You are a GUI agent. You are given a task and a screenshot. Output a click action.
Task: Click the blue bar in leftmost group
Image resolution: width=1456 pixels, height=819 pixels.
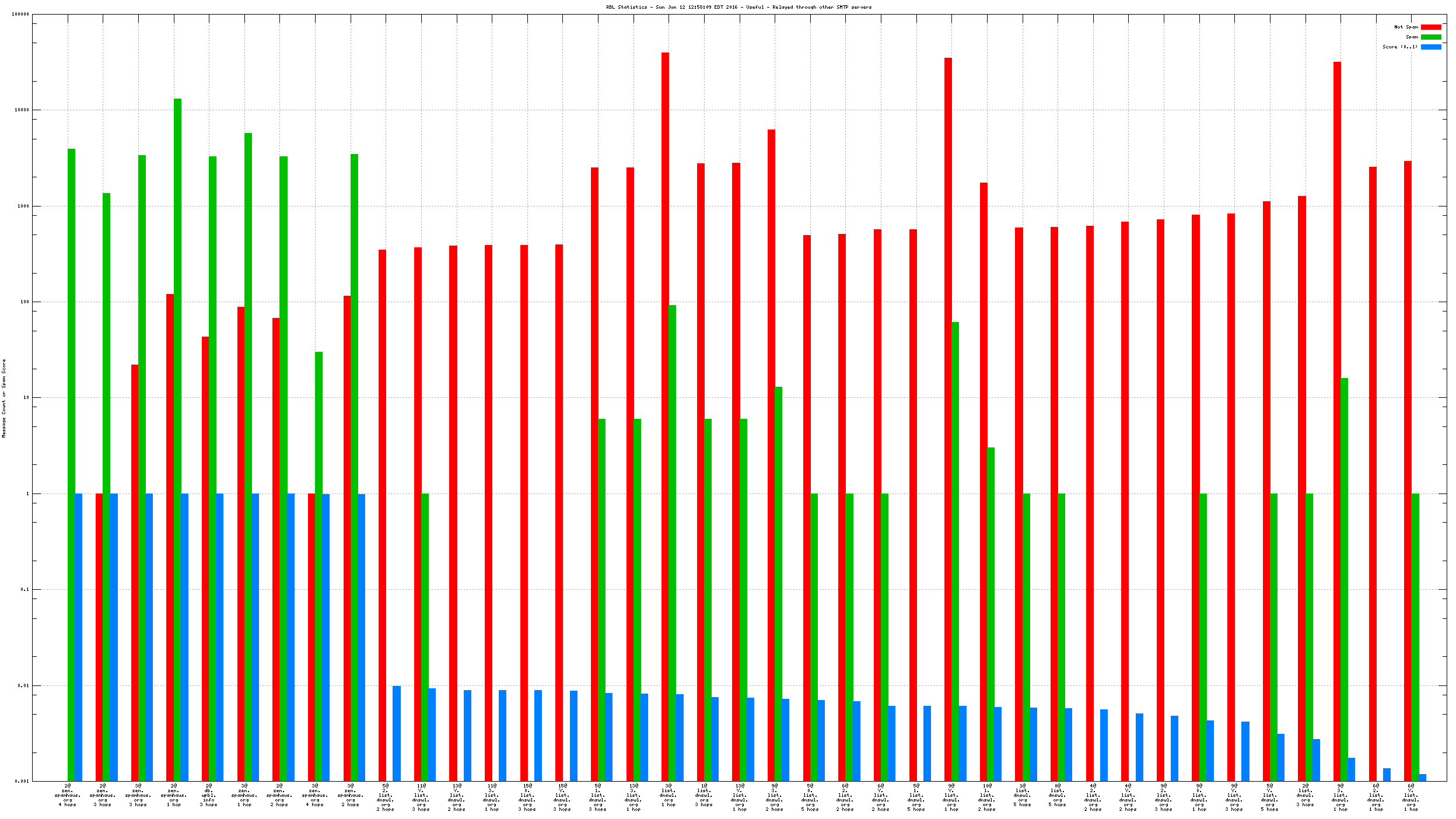[78, 636]
